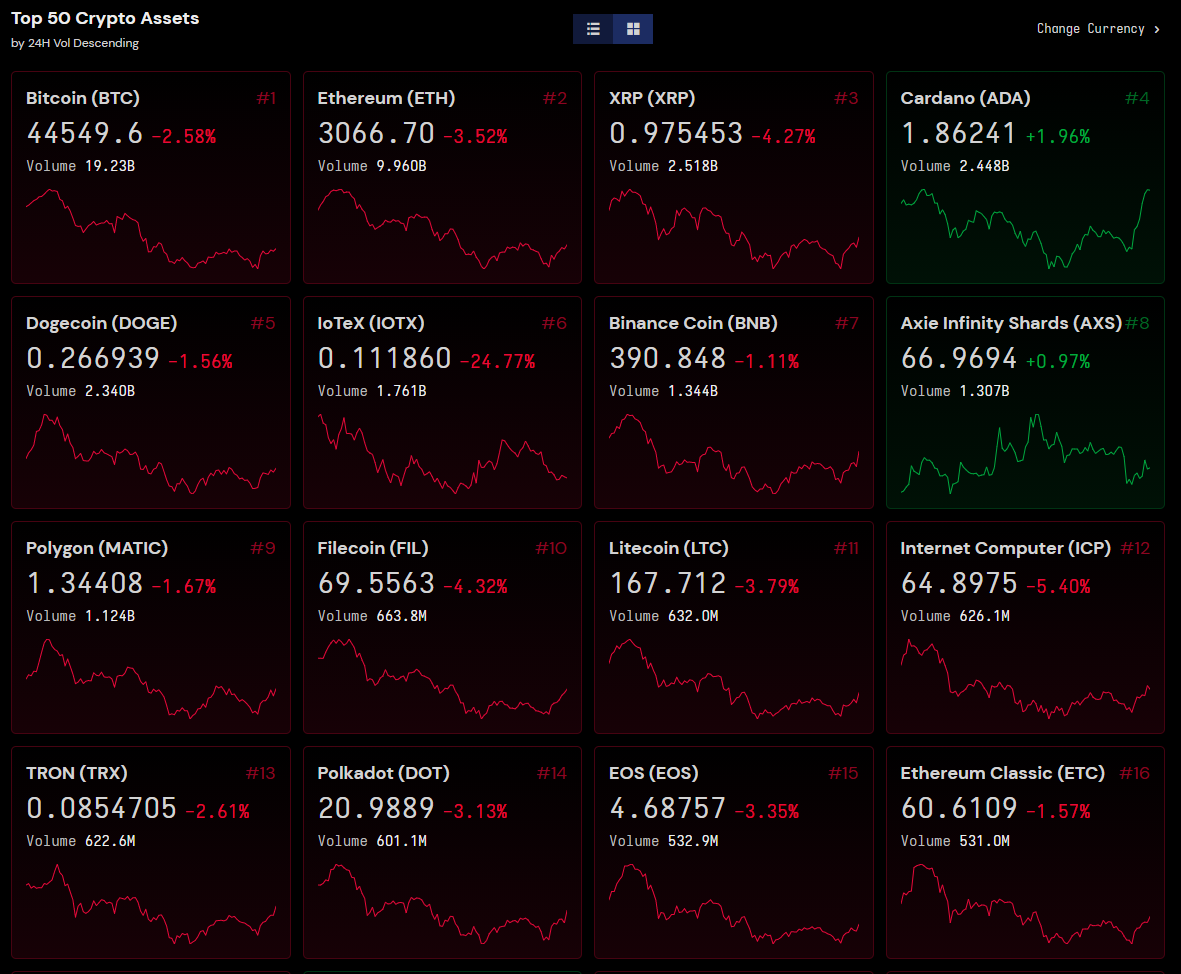Open the Dogecoin (DOGE) card title
The image size is (1181, 974).
102,323
